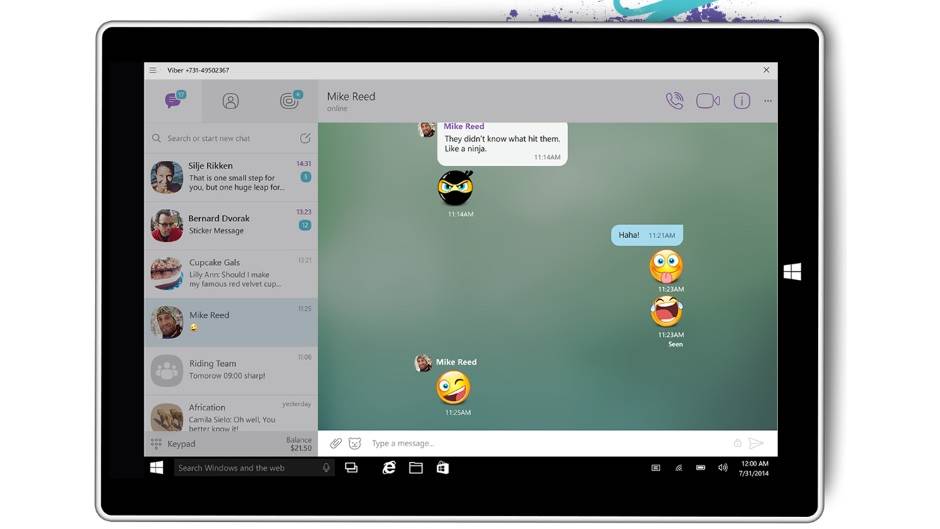Viewport: 940px width, 529px height.
Task: Open the Windows Store taskbar icon
Action: click(442, 468)
